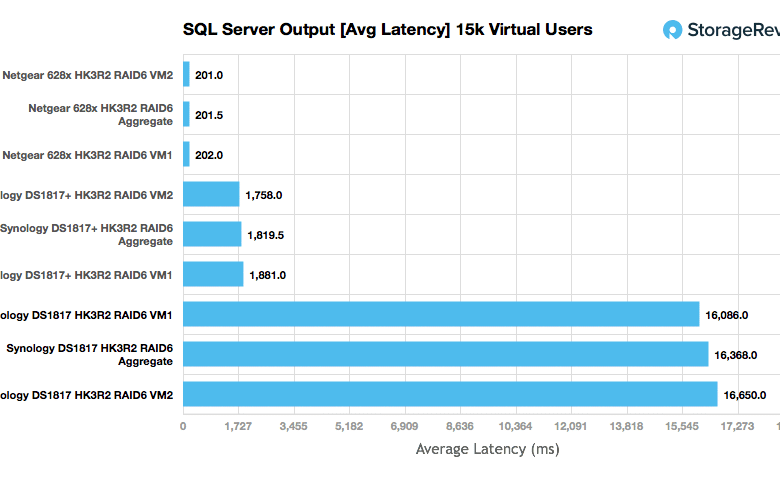This screenshot has height=484, width=780.
Task: Click the bar with value 16,086.0
Action: pos(441,314)
